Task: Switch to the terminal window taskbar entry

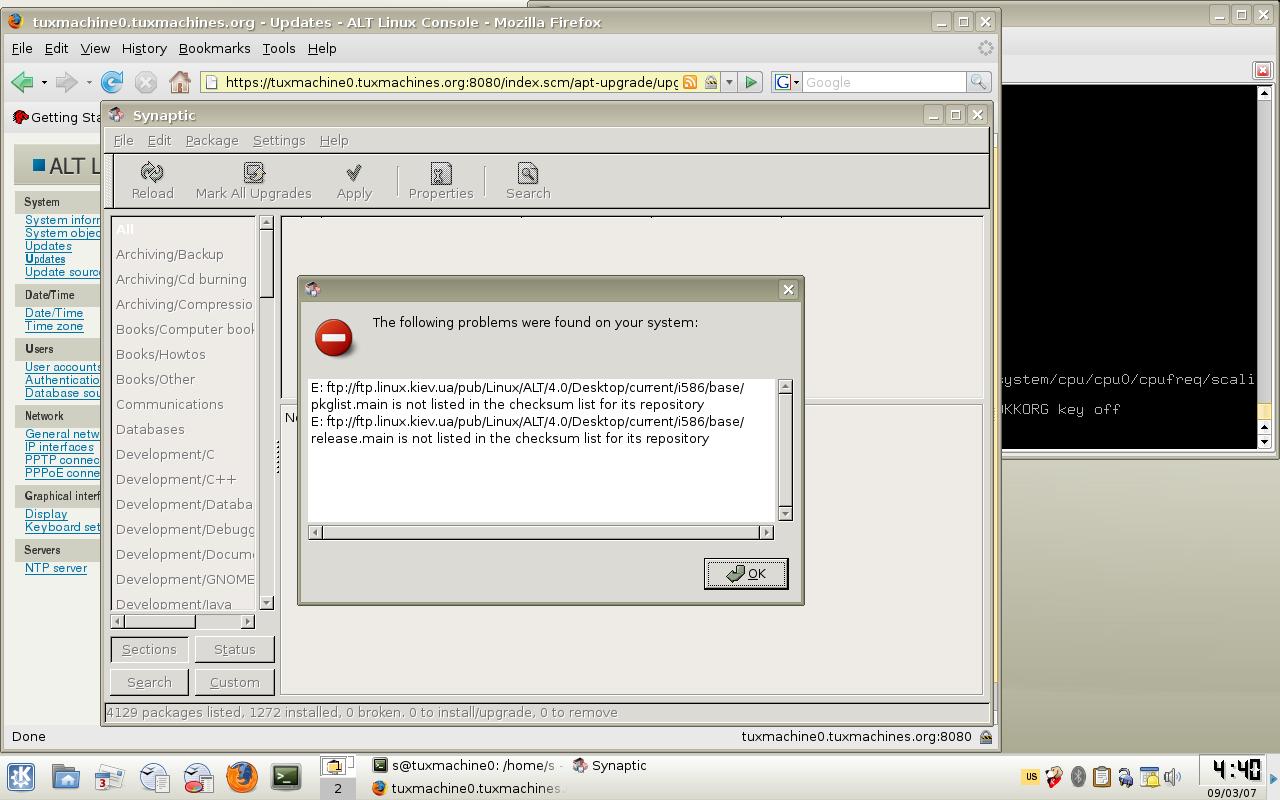Action: [463, 765]
